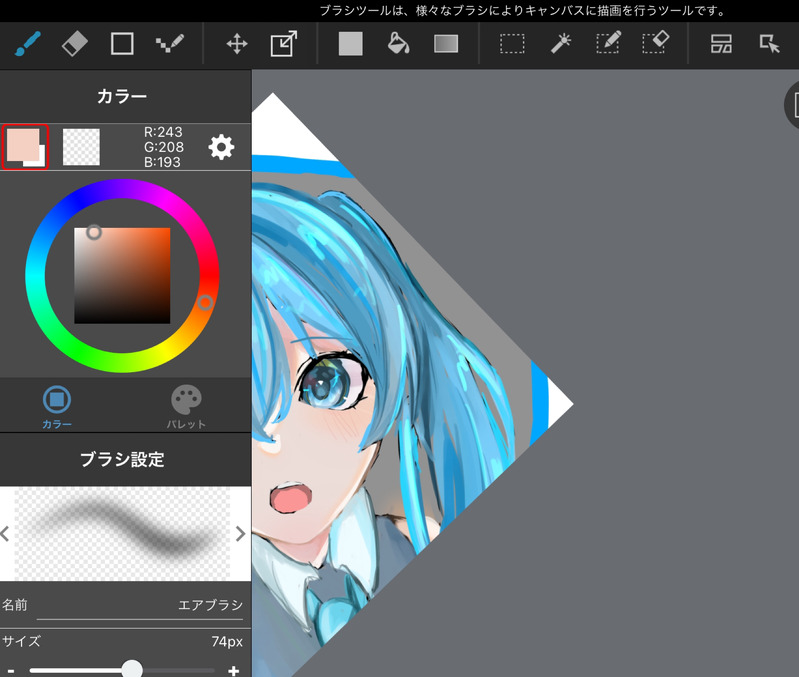Select the foreground color swatch
799x677 pixels.
tap(25, 147)
